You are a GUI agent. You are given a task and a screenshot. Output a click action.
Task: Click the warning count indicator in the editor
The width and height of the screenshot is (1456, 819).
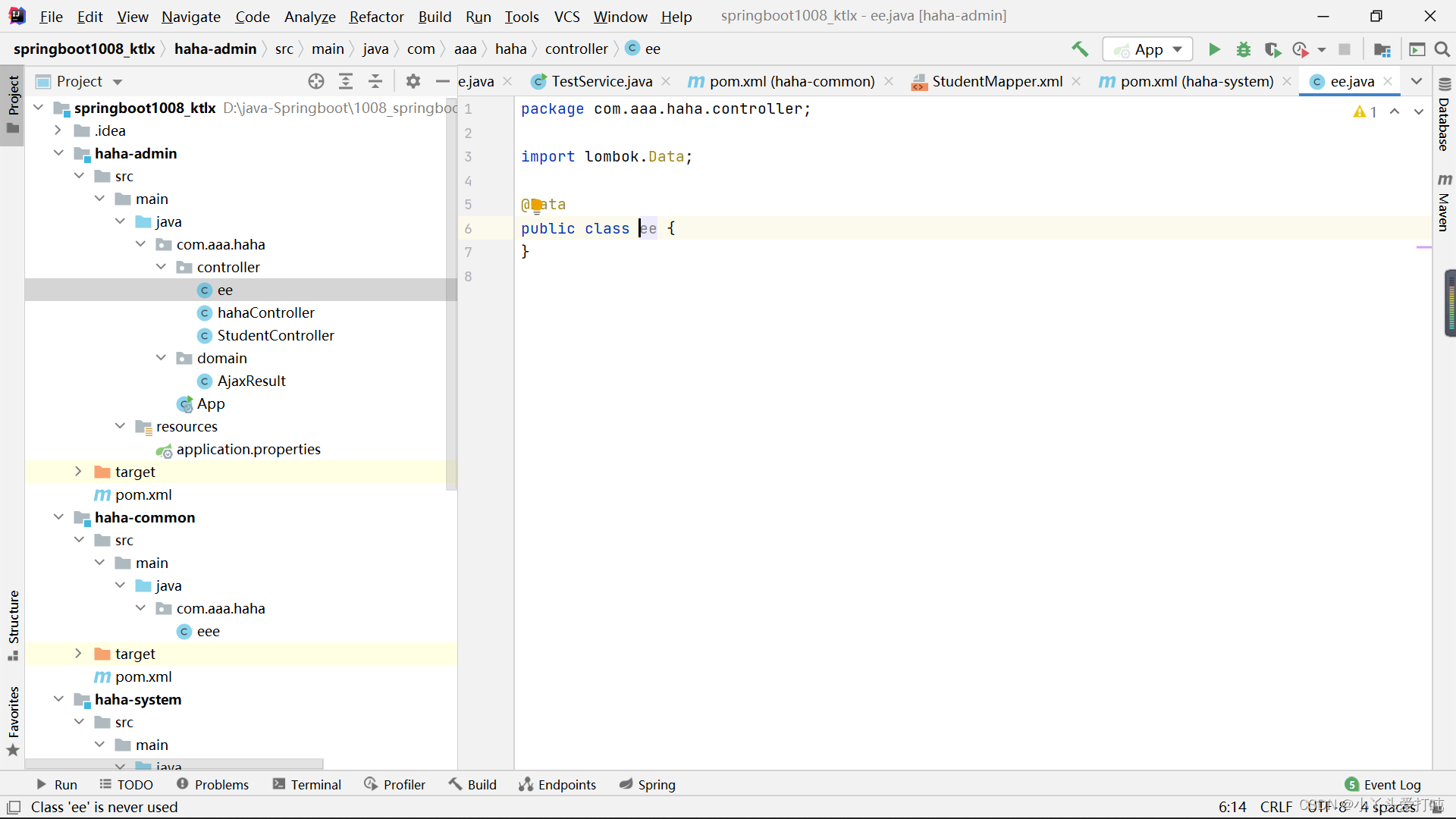[x=1365, y=111]
